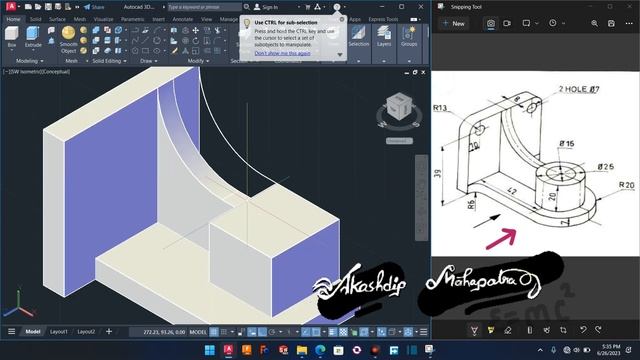Select the highlighter in Snipping Tool
Viewport: 640px width, 360px height.
[x=491, y=330]
